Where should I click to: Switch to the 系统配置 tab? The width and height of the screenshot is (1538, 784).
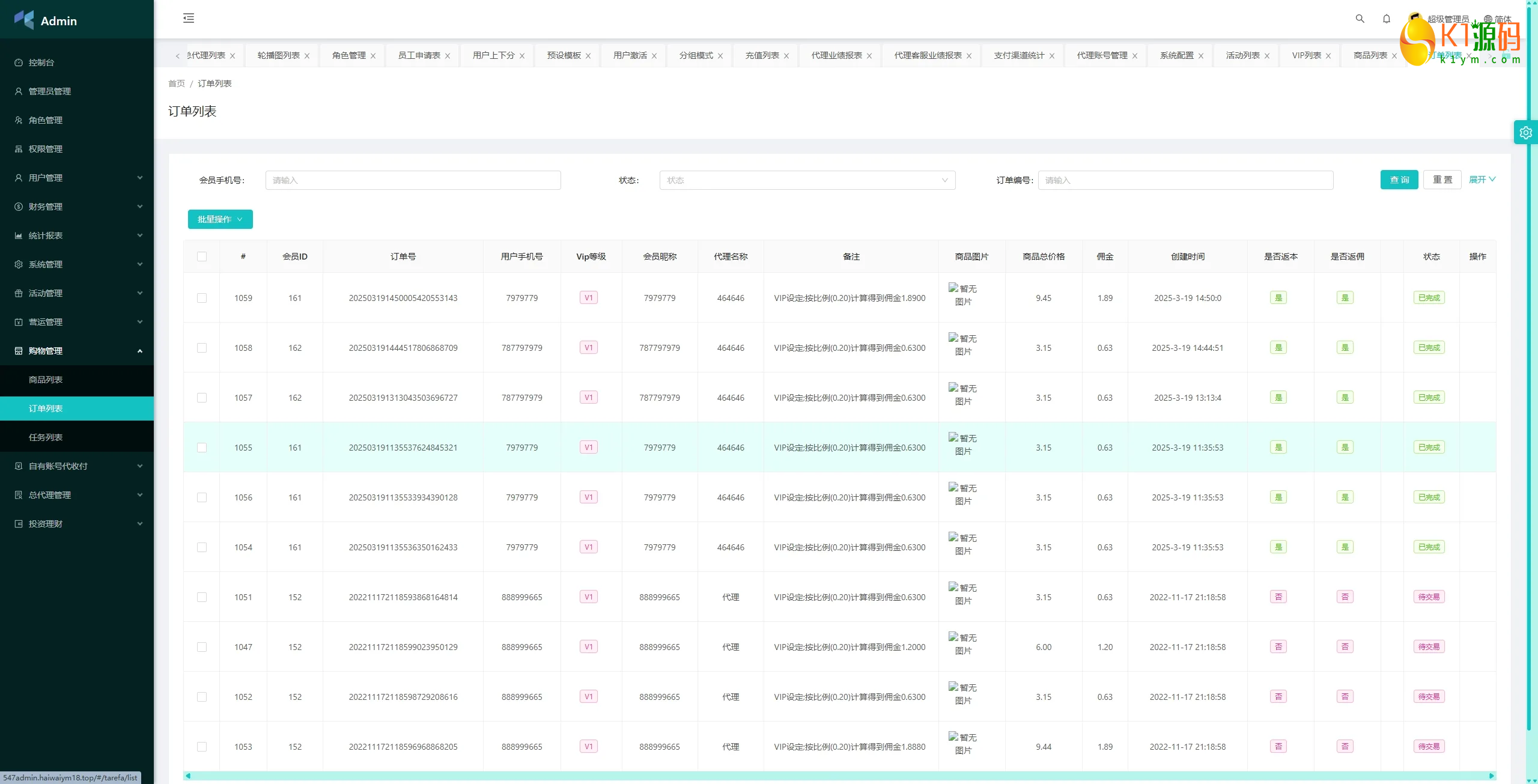tap(1176, 55)
